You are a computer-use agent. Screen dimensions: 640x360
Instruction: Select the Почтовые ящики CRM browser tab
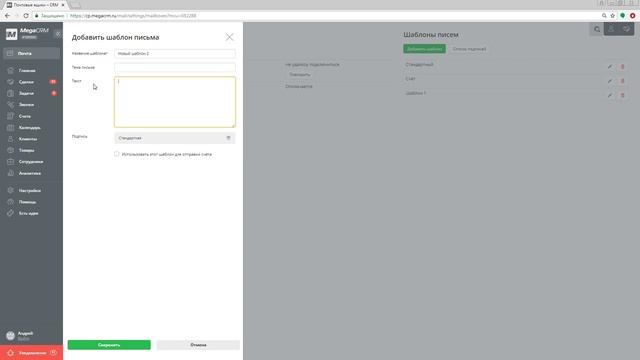tap(36, 5)
